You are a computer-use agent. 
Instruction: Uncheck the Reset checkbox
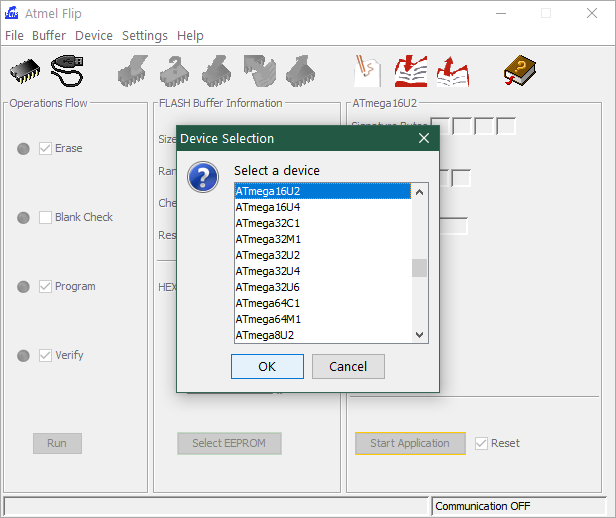coord(481,443)
